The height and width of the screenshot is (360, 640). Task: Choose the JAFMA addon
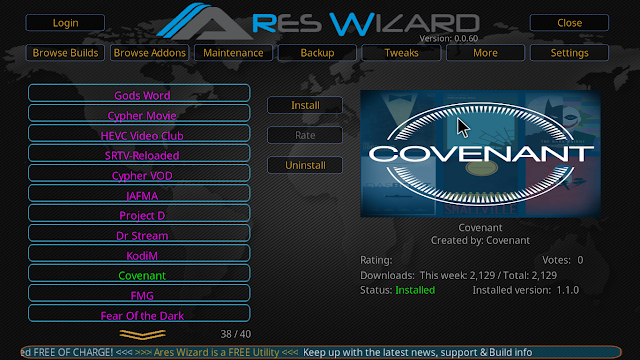point(139,193)
